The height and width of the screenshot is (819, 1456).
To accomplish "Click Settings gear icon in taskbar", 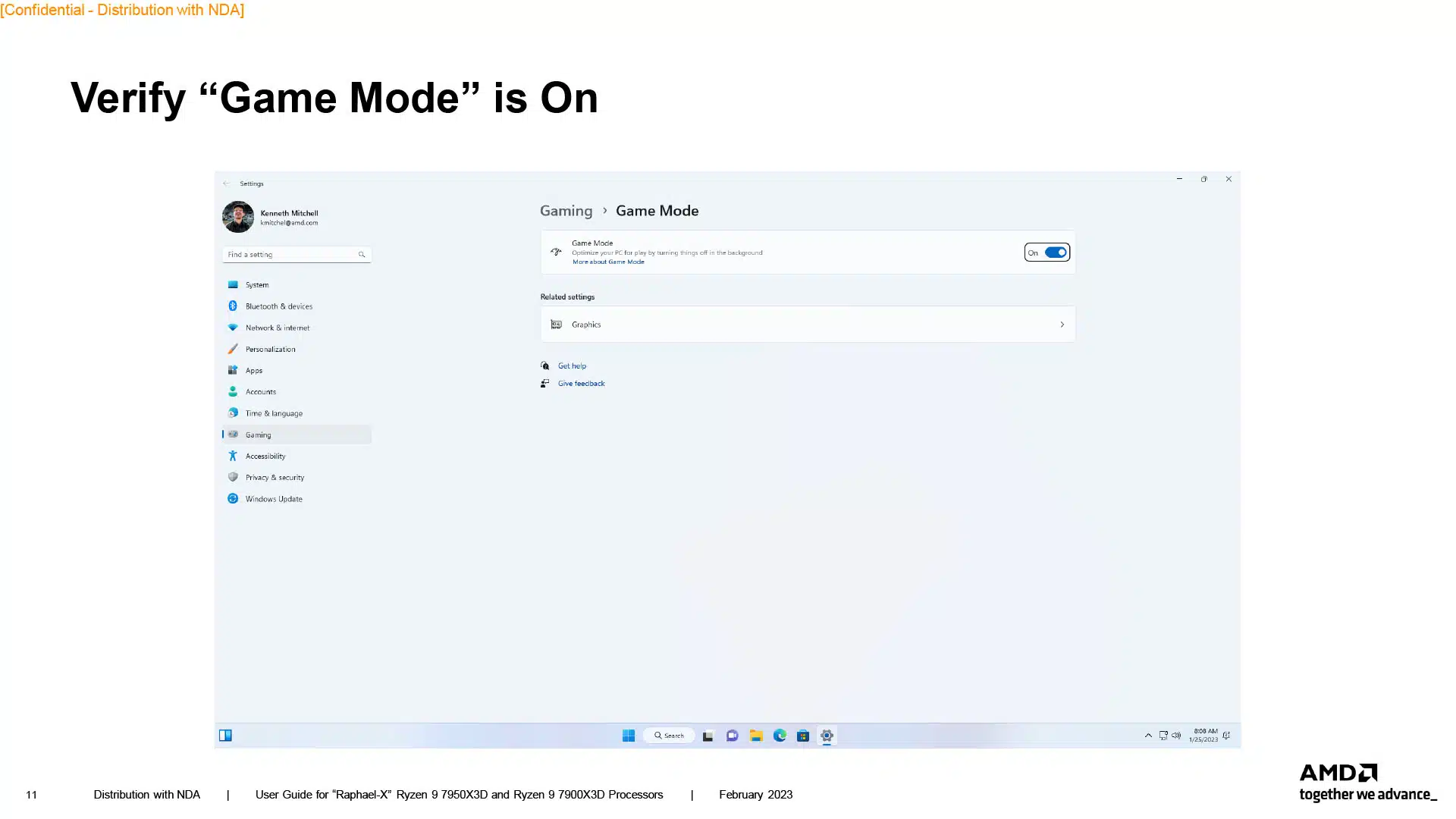I will pos(827,736).
